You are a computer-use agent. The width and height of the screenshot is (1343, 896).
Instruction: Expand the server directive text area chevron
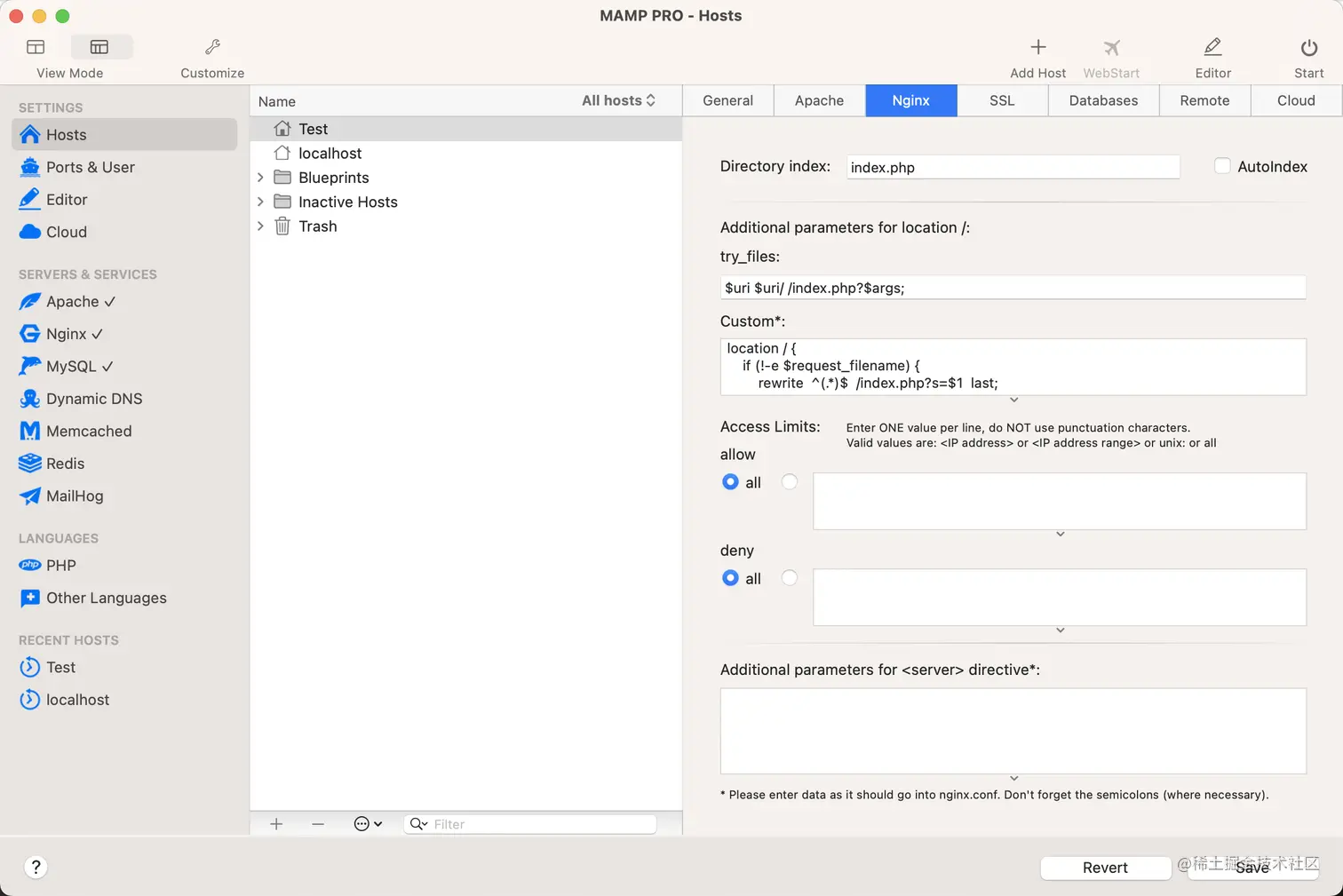1013,779
